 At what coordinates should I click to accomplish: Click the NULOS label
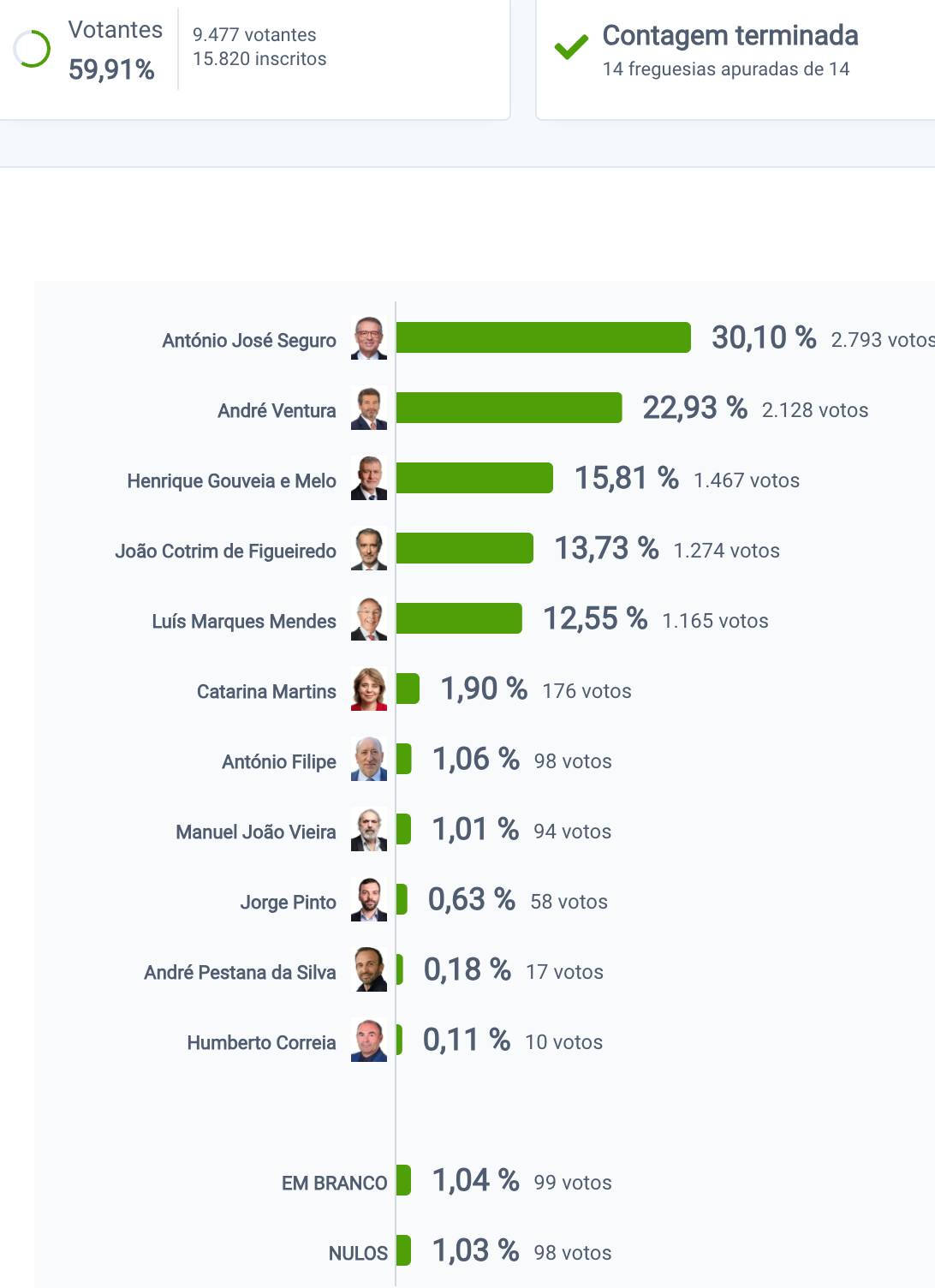coord(358,1253)
